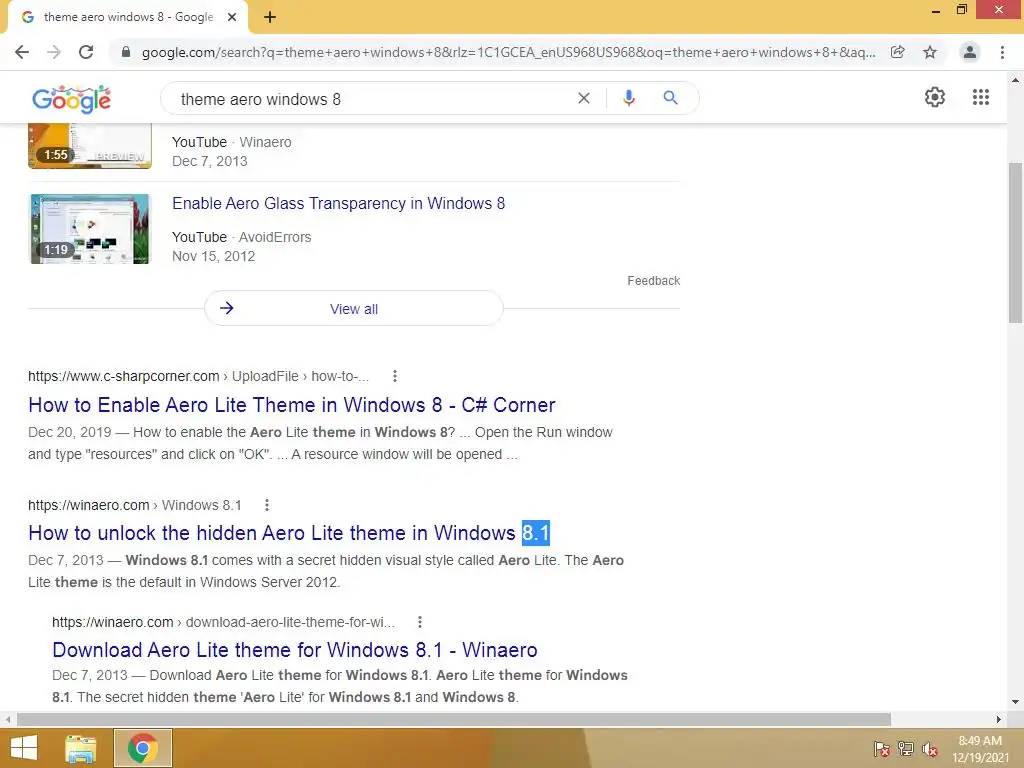Viewport: 1024px width, 768px height.
Task: Open the muted volume tray icon
Action: pos(930,749)
